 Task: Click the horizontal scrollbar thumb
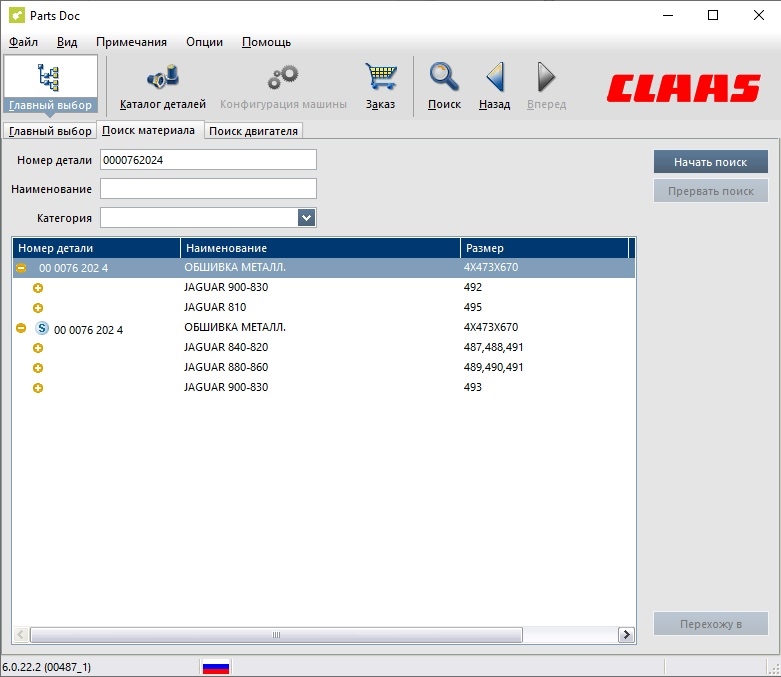(276, 635)
